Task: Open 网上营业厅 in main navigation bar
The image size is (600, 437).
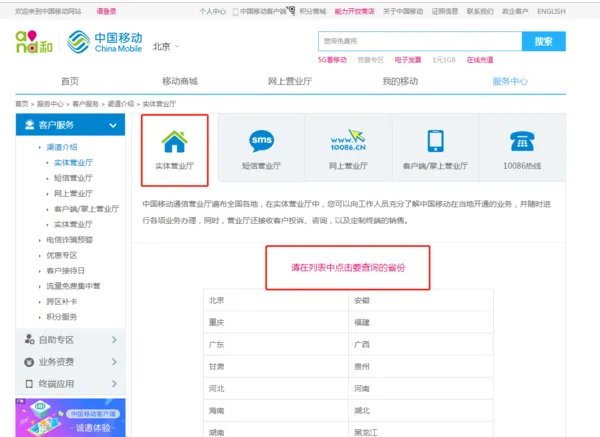Action: coord(290,81)
